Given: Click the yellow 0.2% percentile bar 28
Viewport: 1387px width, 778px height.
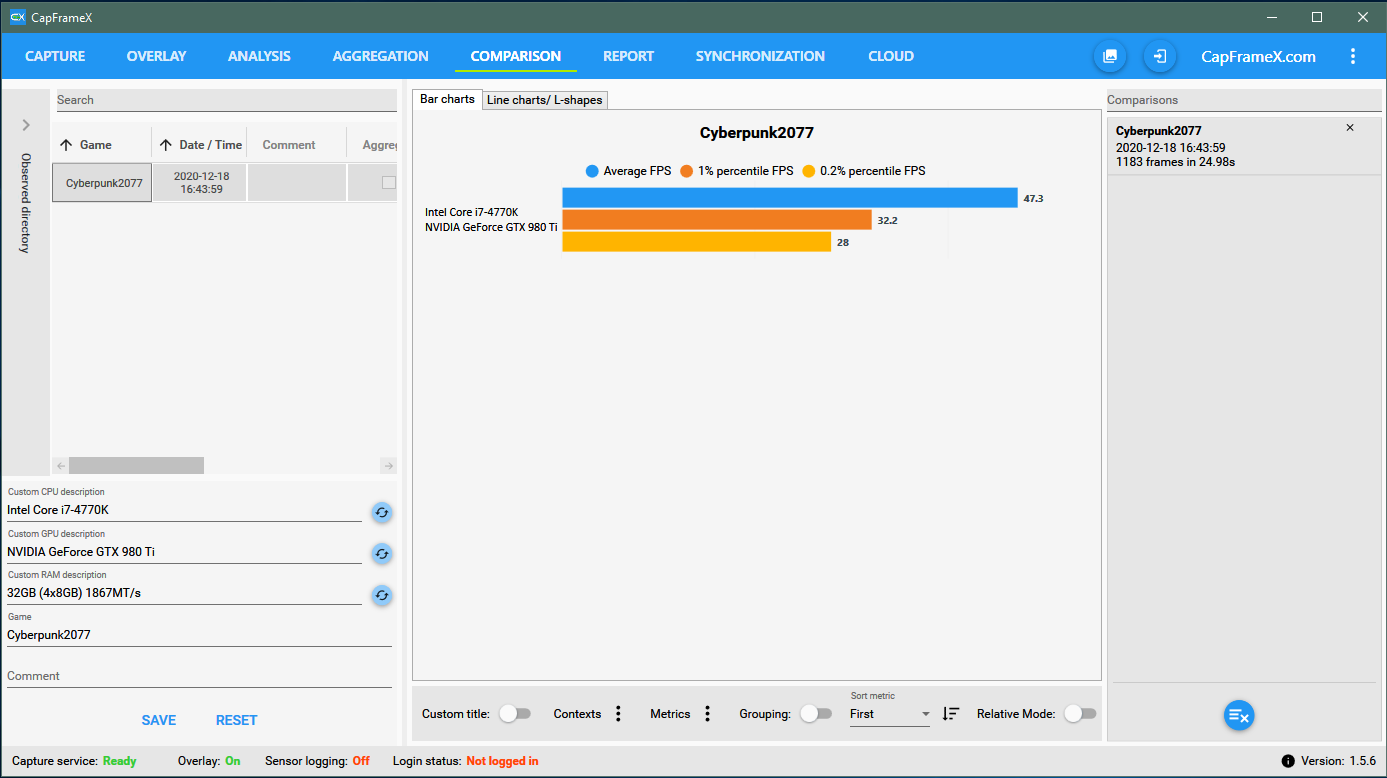Looking at the screenshot, I should pos(697,242).
